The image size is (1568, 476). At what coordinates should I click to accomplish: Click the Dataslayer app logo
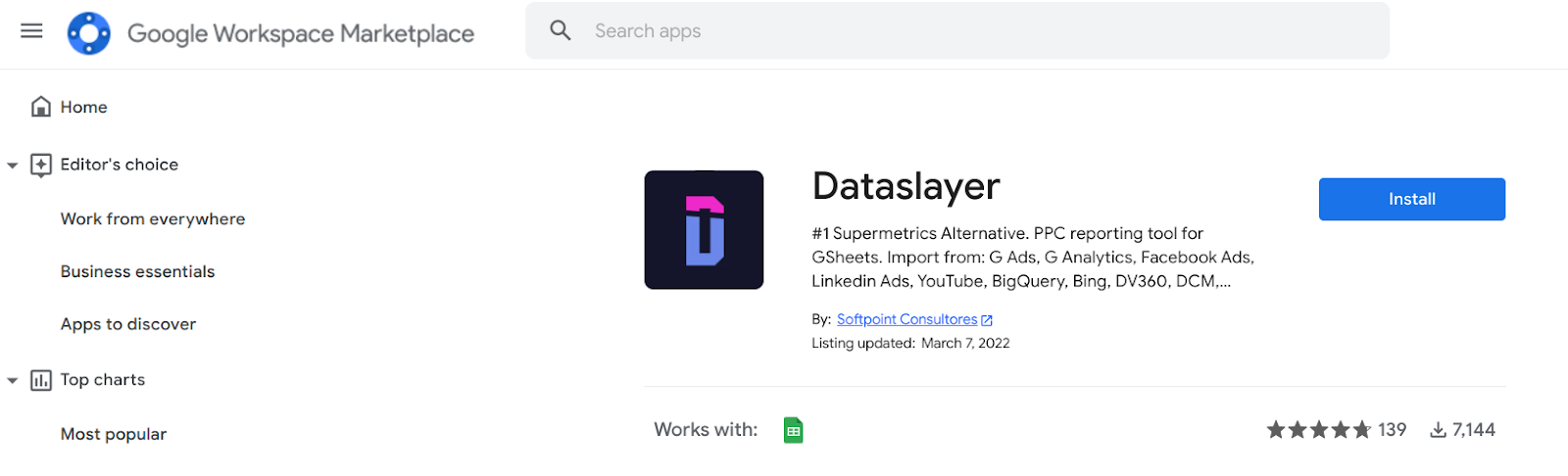click(704, 230)
